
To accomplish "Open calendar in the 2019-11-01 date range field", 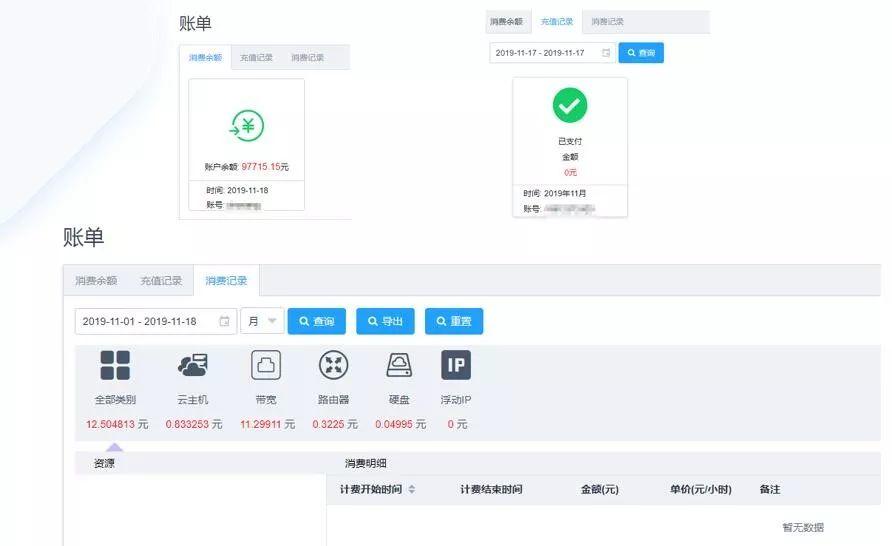I will [224, 321].
